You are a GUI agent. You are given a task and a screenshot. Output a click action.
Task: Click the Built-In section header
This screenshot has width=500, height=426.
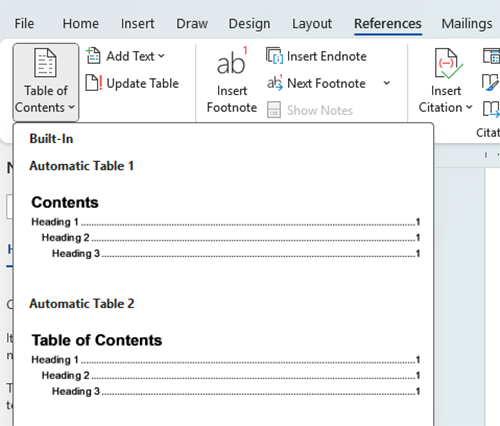pyautogui.click(x=51, y=139)
